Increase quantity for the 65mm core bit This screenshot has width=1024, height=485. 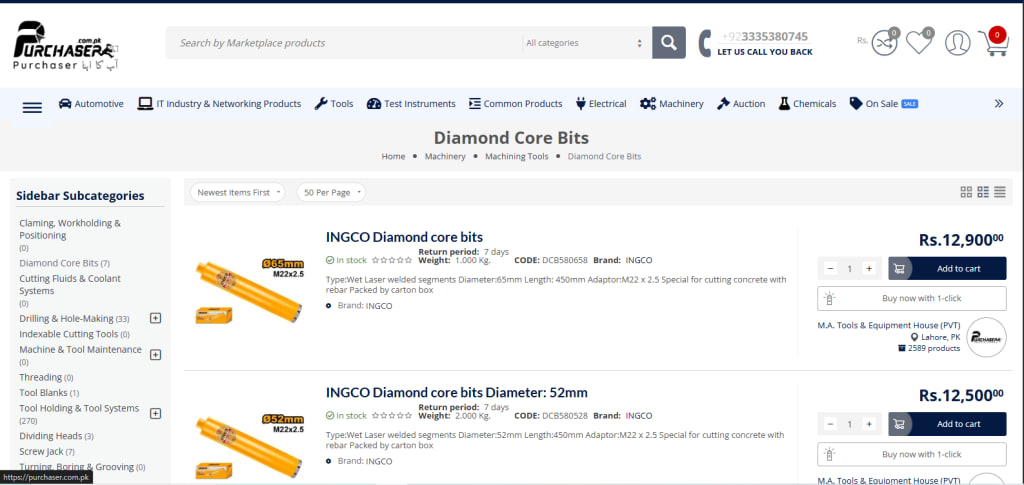[x=869, y=268]
